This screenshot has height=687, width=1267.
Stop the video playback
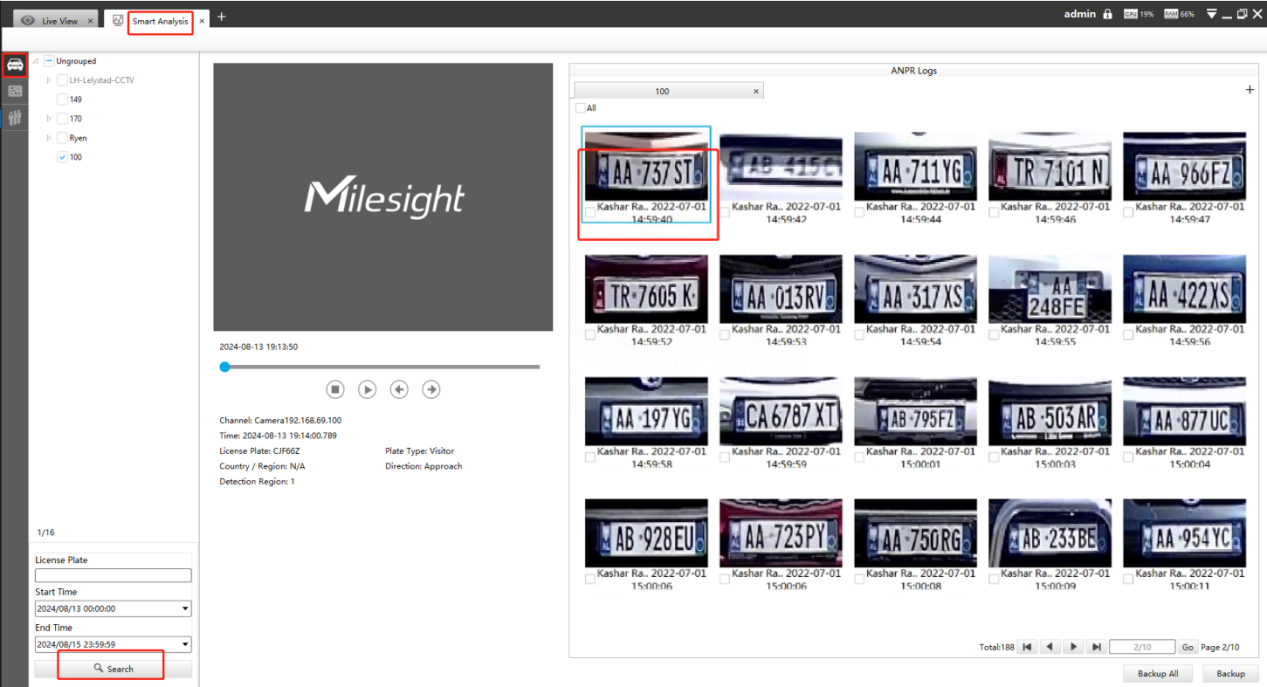[x=336, y=390]
